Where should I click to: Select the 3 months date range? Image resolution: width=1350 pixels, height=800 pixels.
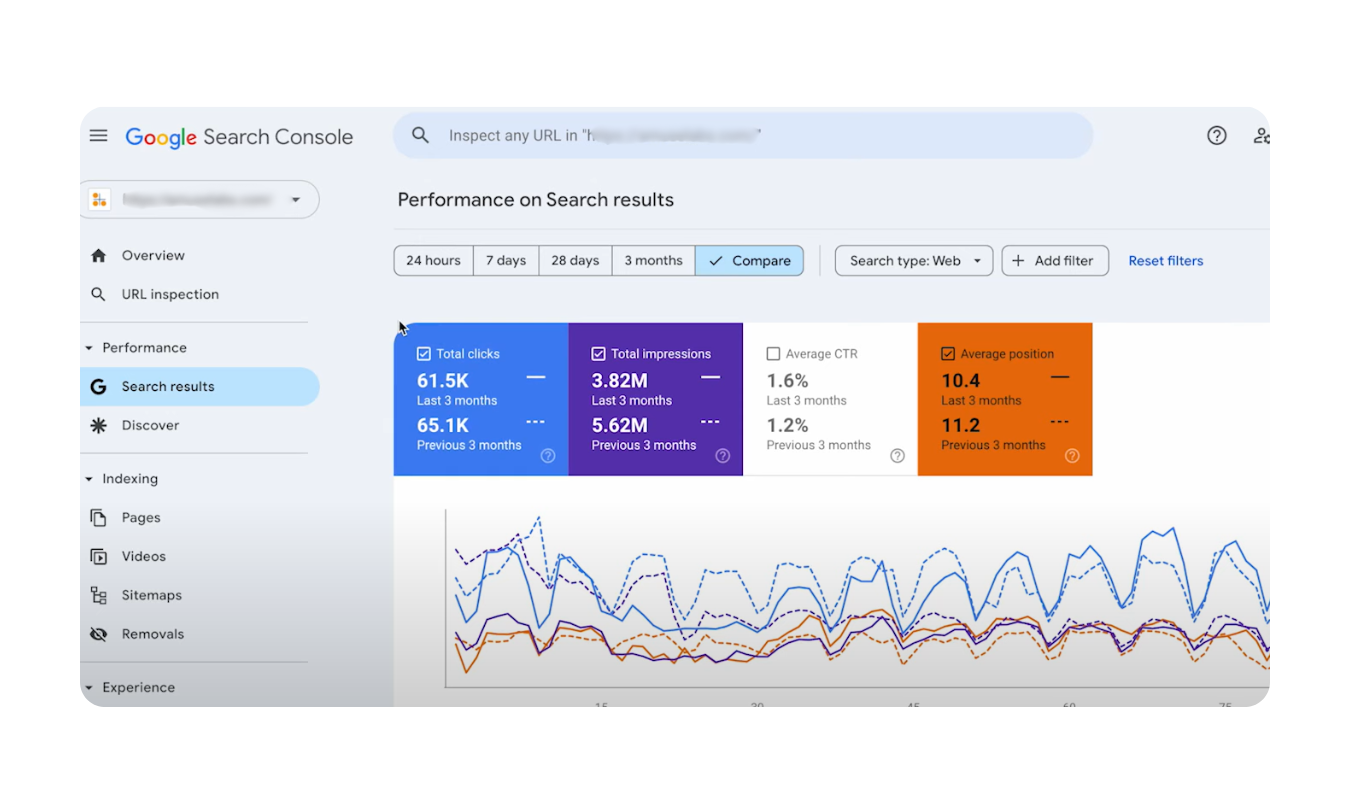pyautogui.click(x=653, y=260)
